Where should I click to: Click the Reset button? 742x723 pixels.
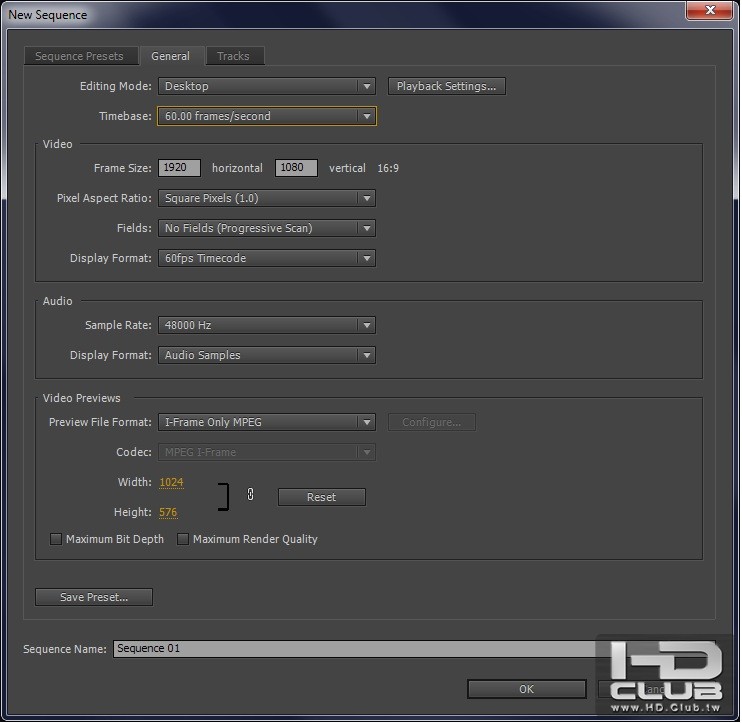[322, 497]
